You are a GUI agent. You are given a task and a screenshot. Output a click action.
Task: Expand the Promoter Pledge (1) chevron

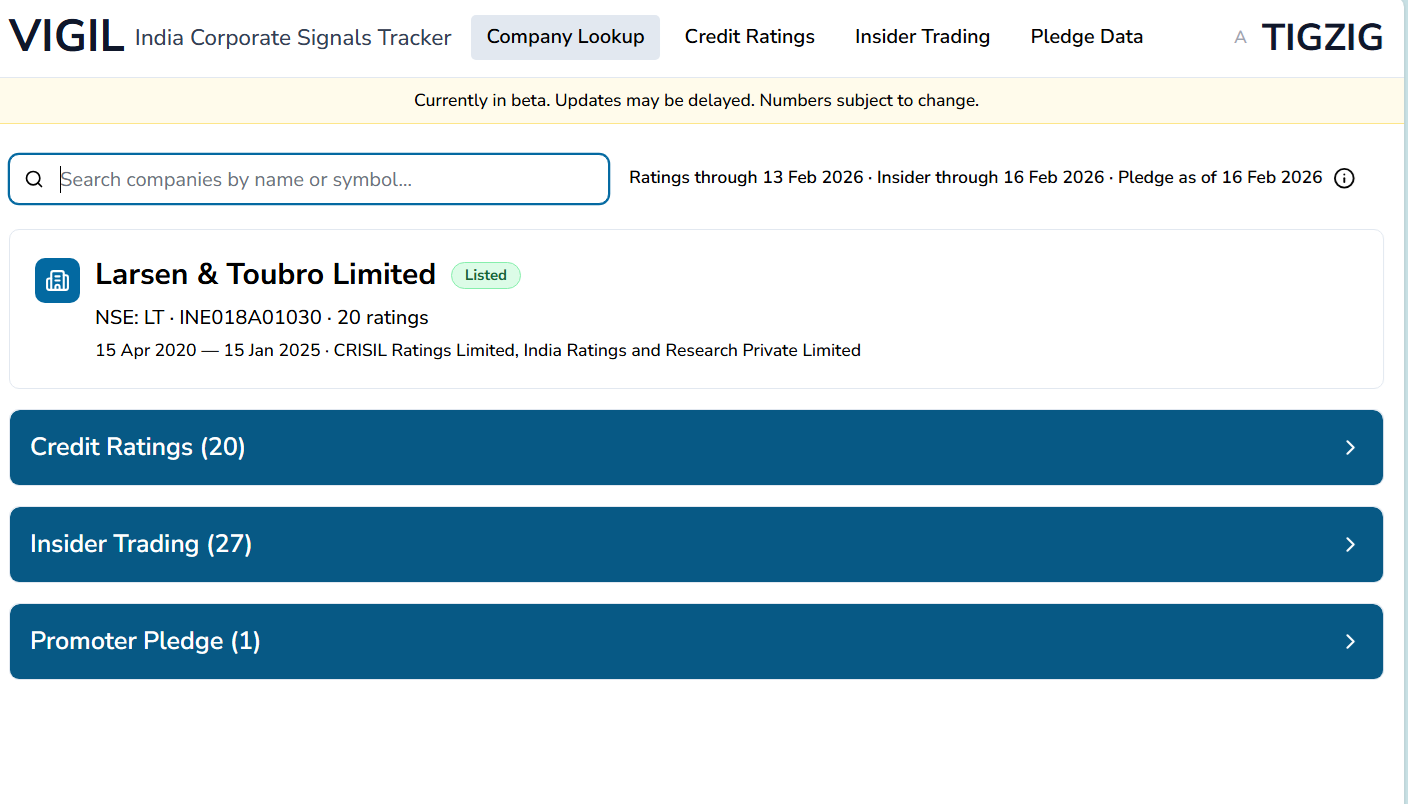(x=1350, y=641)
